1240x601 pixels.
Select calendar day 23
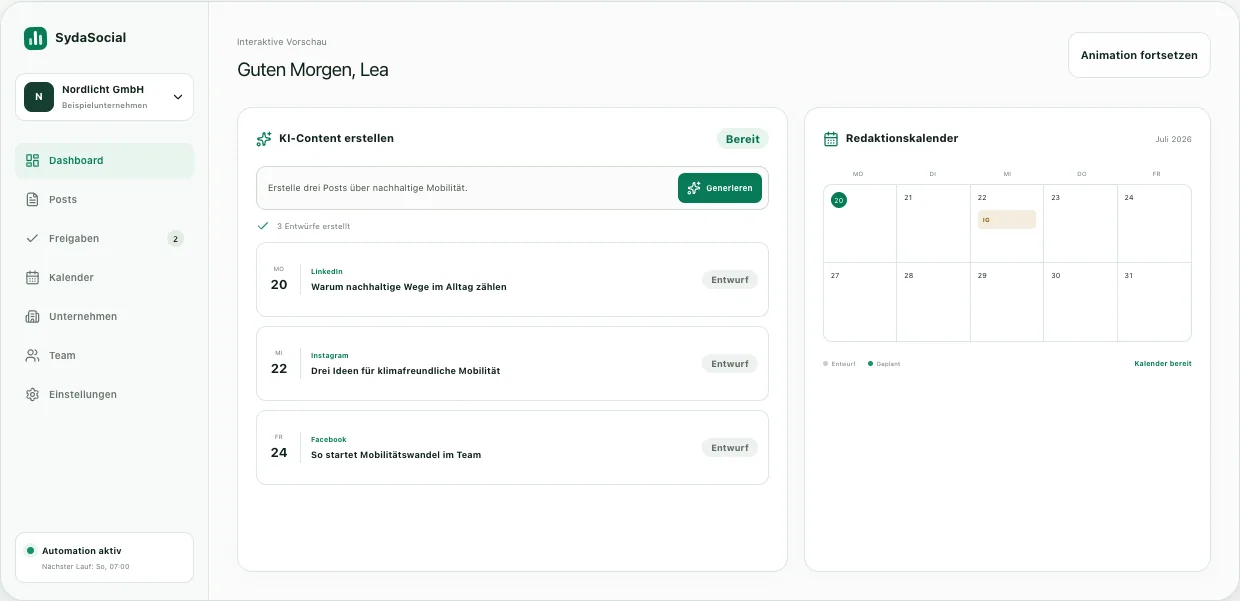click(1080, 224)
